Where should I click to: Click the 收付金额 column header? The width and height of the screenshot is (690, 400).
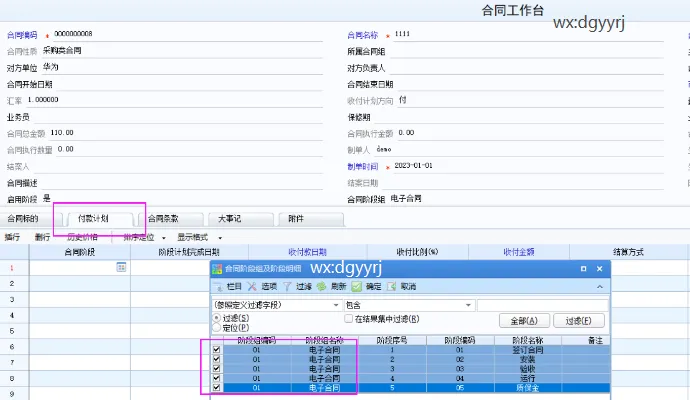tap(519, 252)
